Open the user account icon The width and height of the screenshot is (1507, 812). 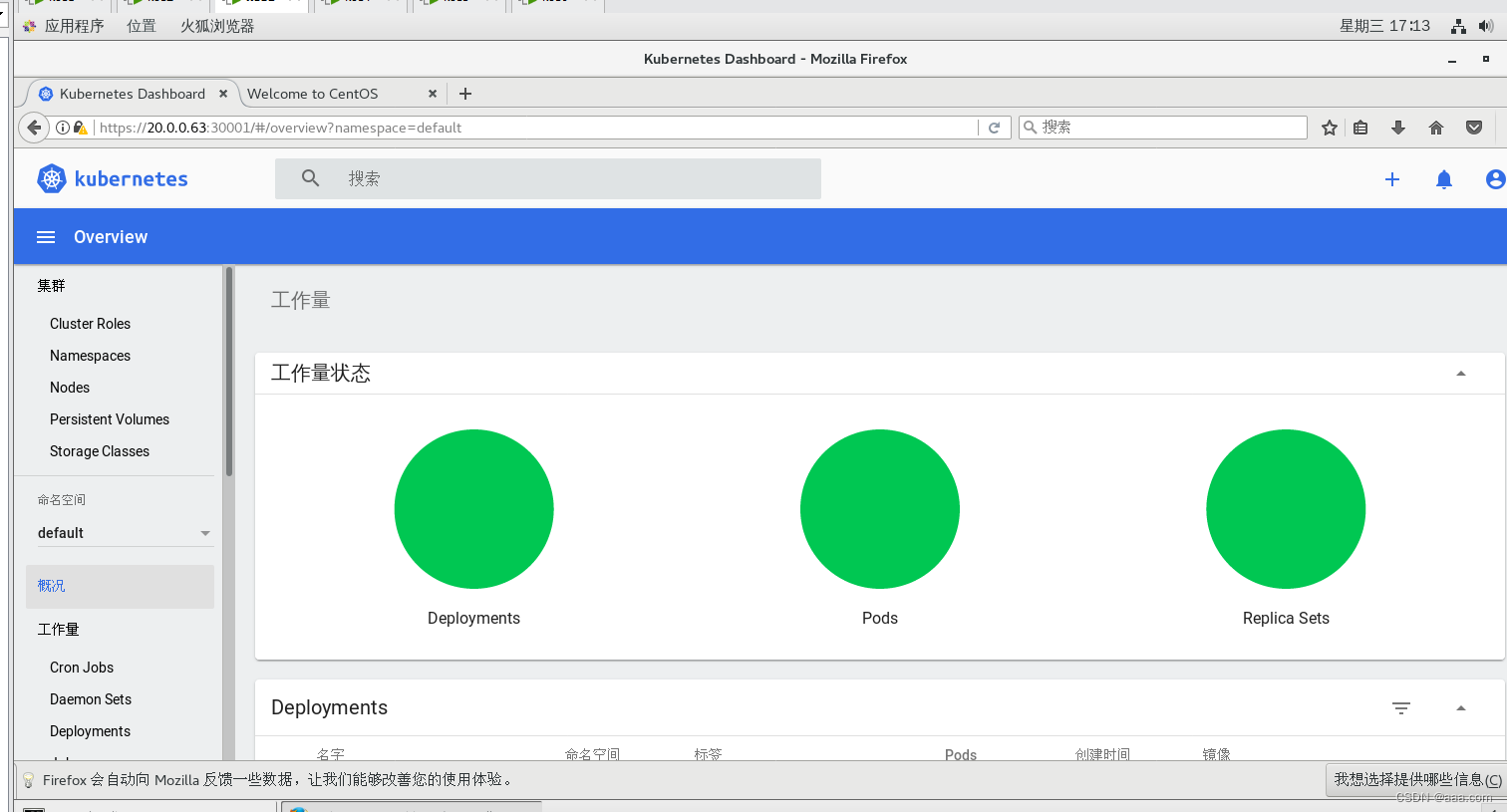1495,179
